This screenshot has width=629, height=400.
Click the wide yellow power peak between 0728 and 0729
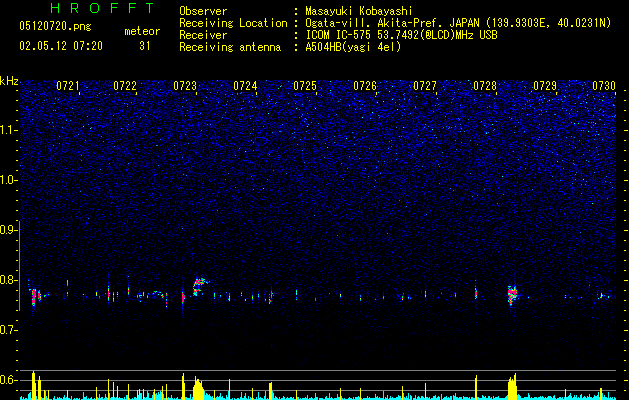[x=512, y=386]
